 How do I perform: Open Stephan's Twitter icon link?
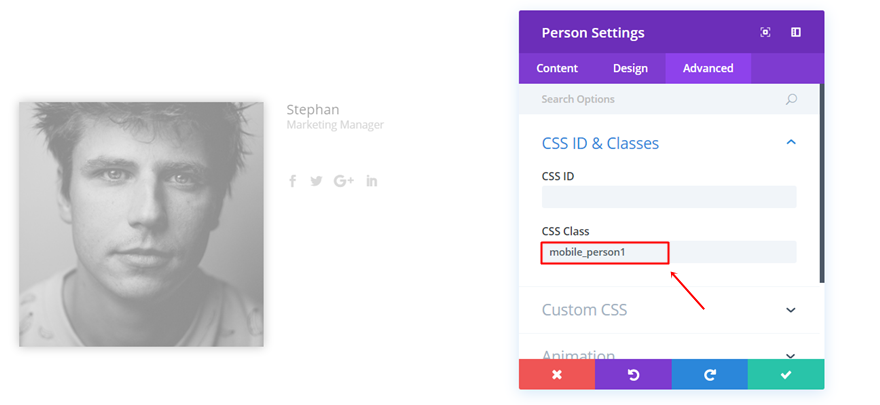point(316,181)
